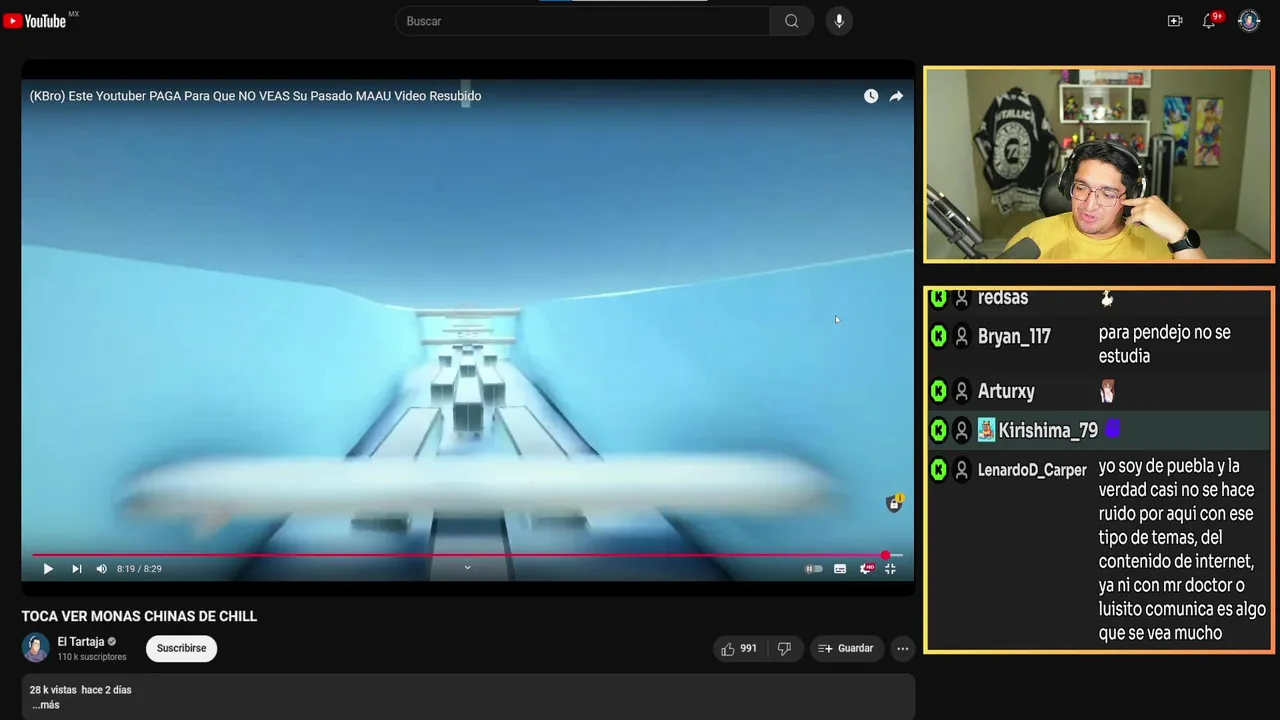Click the 8:19 / 8:29 time display

click(139, 569)
